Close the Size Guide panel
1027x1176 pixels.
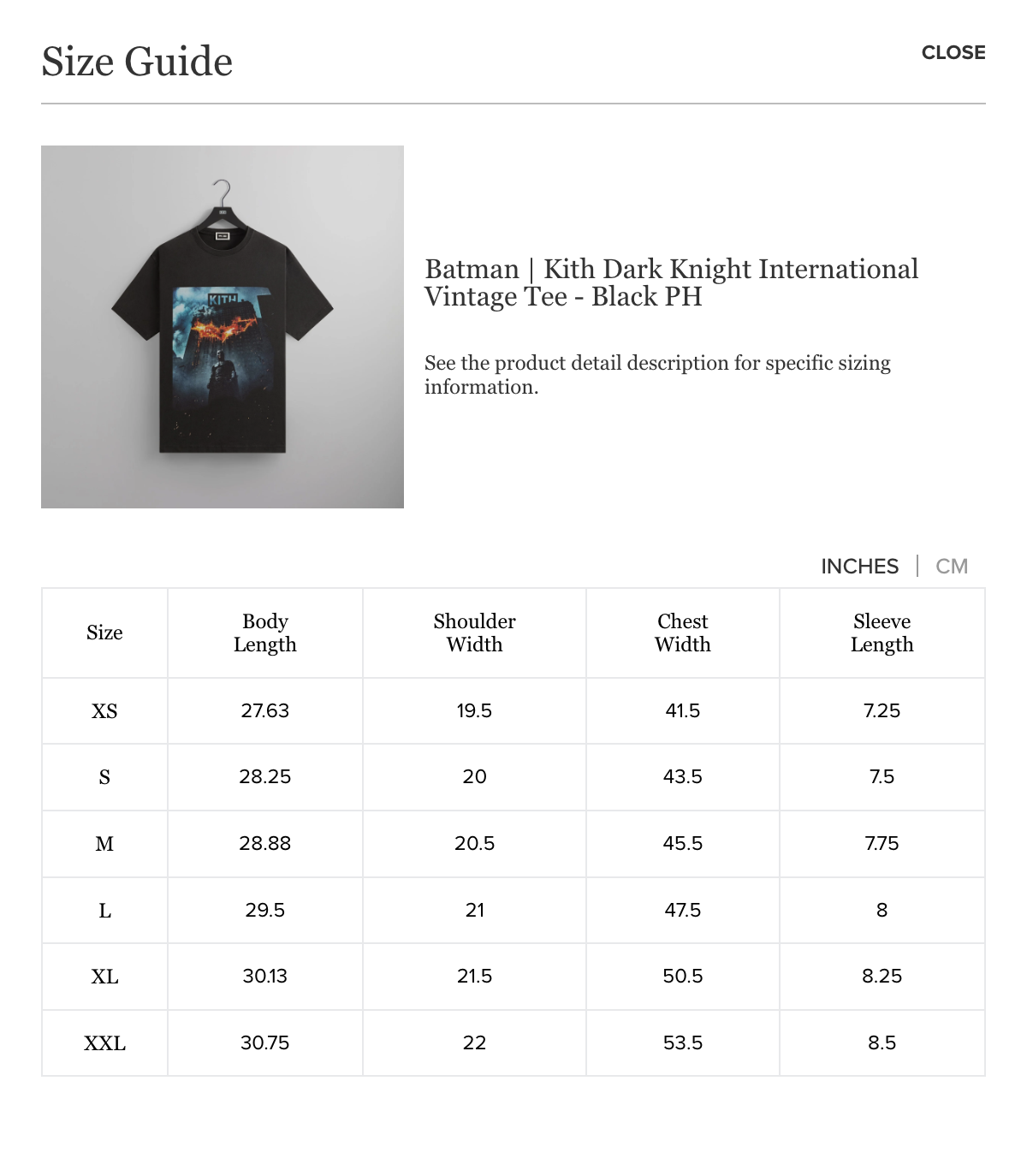coord(953,53)
